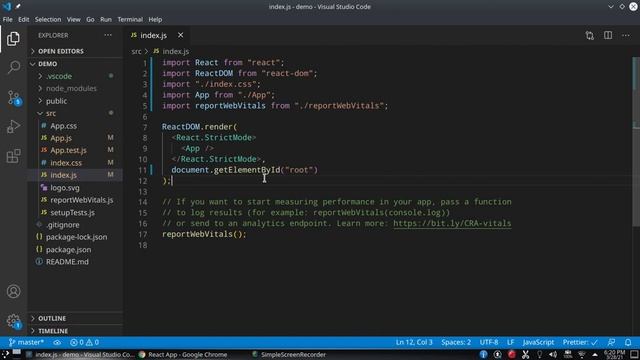Open the Explorer view in activity bar
The width and height of the screenshot is (640, 360).
point(13,39)
